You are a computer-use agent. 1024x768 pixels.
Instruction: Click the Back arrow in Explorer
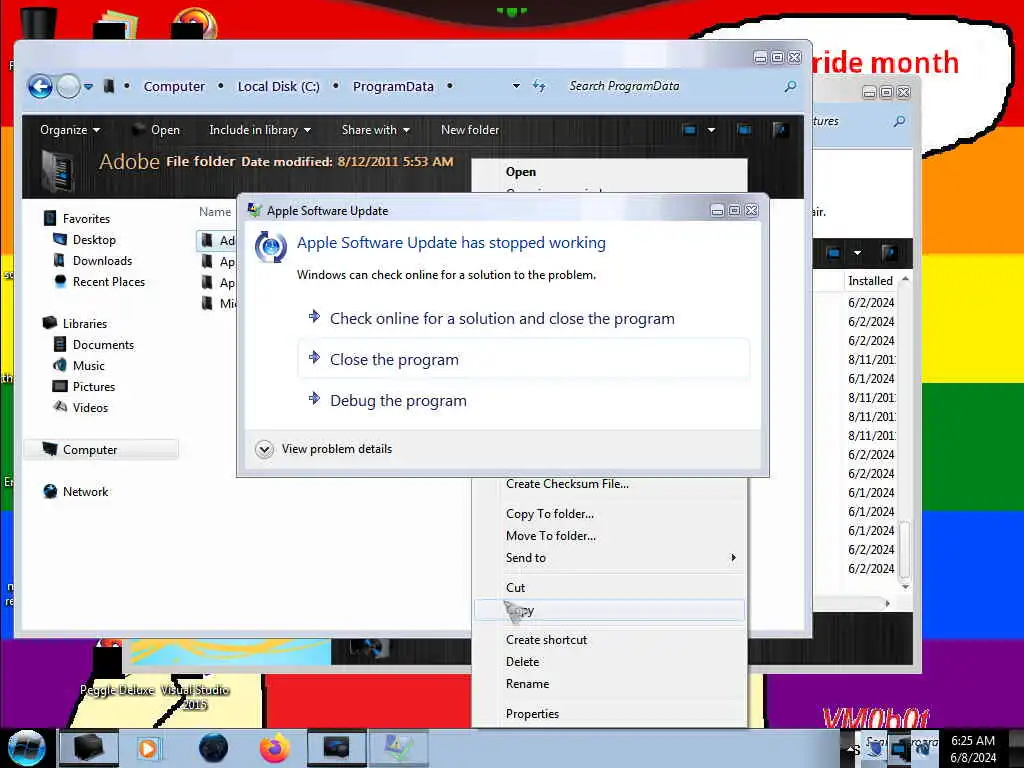[x=40, y=86]
